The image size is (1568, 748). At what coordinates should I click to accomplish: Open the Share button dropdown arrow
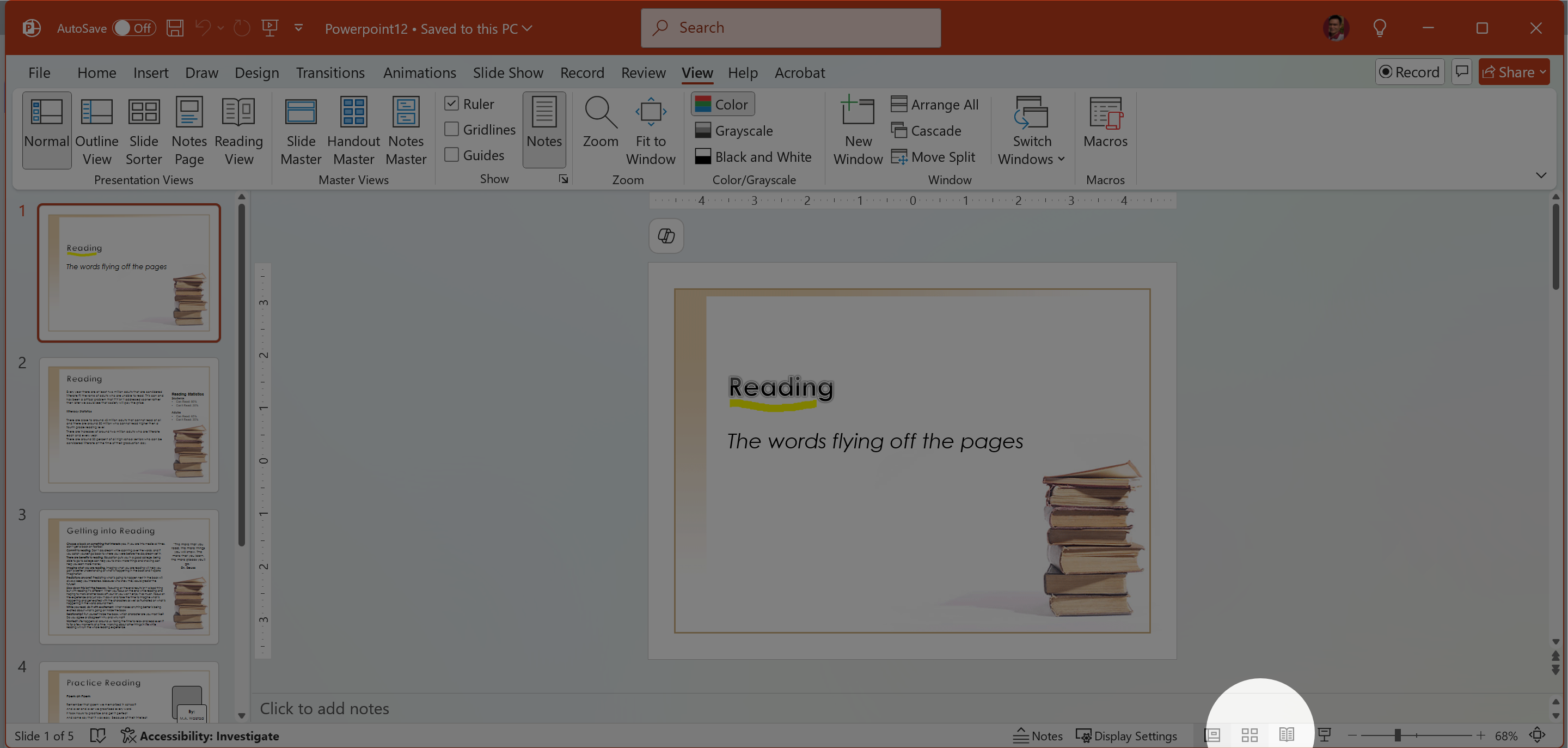point(1542,72)
